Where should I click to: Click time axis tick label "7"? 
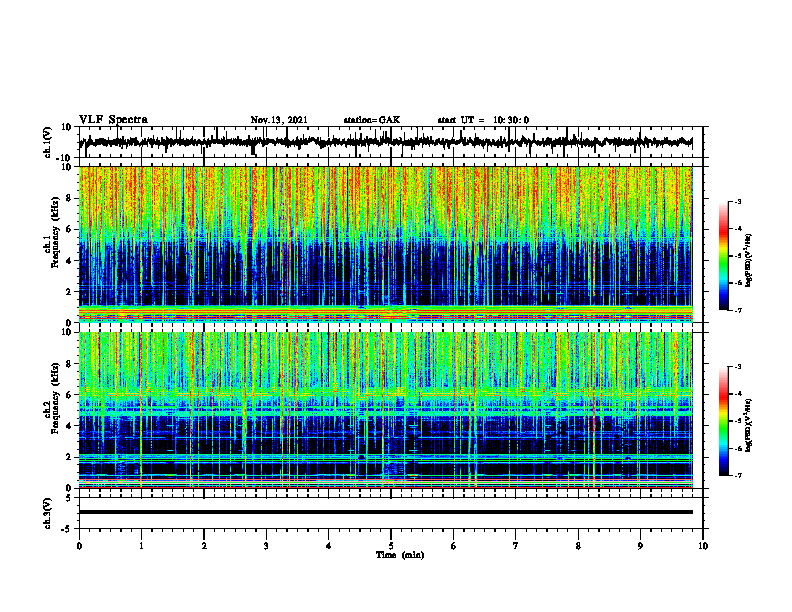point(516,546)
